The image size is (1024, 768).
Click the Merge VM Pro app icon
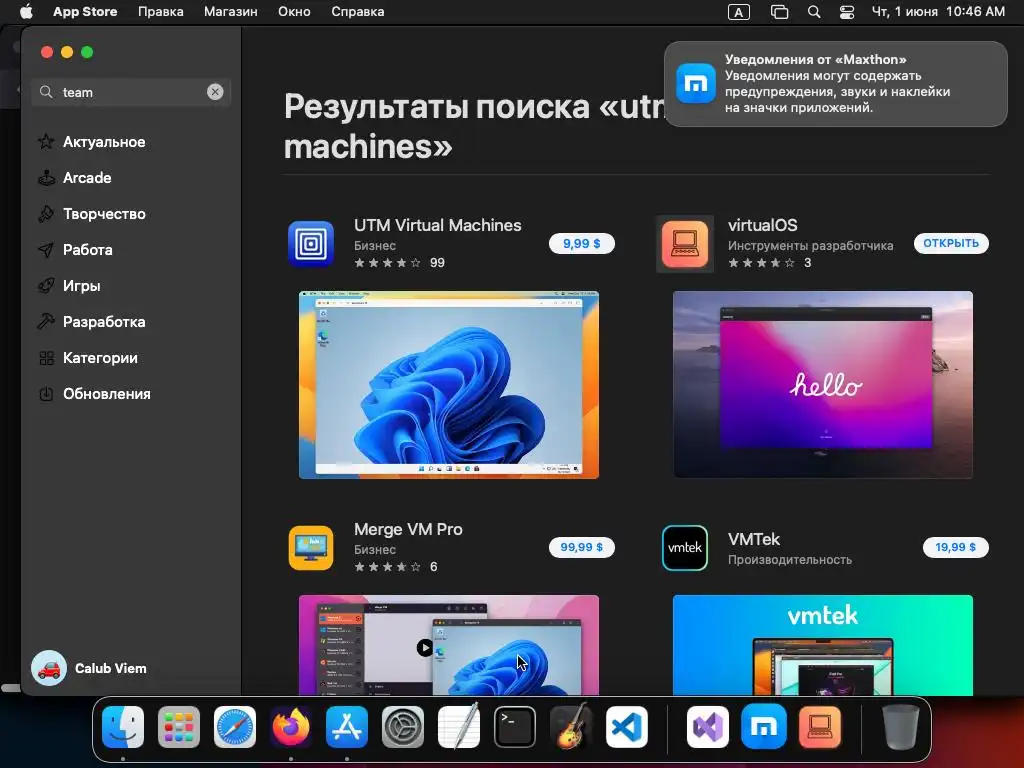coord(311,548)
